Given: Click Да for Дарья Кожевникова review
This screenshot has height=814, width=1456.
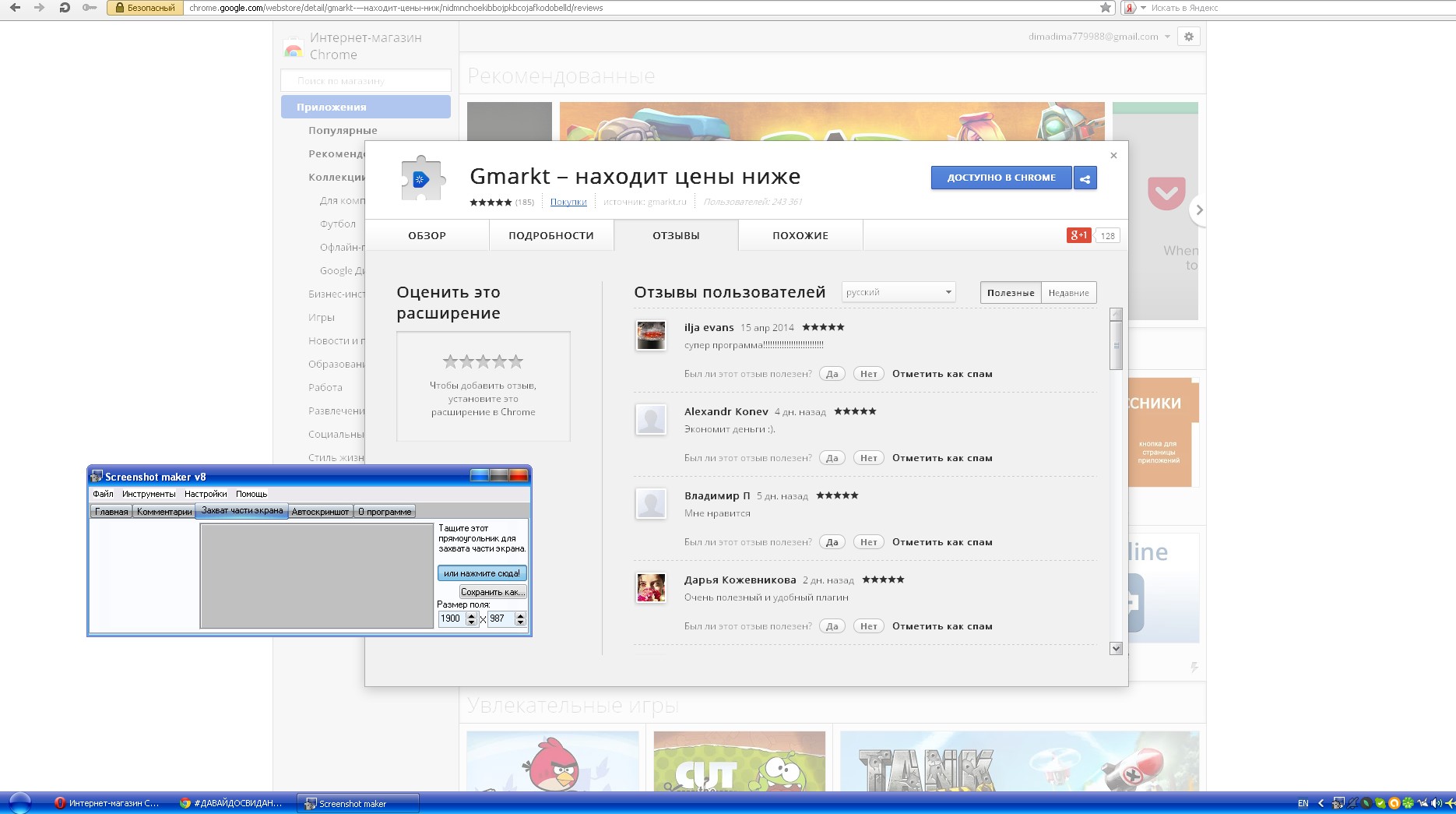Looking at the screenshot, I should [x=832, y=626].
